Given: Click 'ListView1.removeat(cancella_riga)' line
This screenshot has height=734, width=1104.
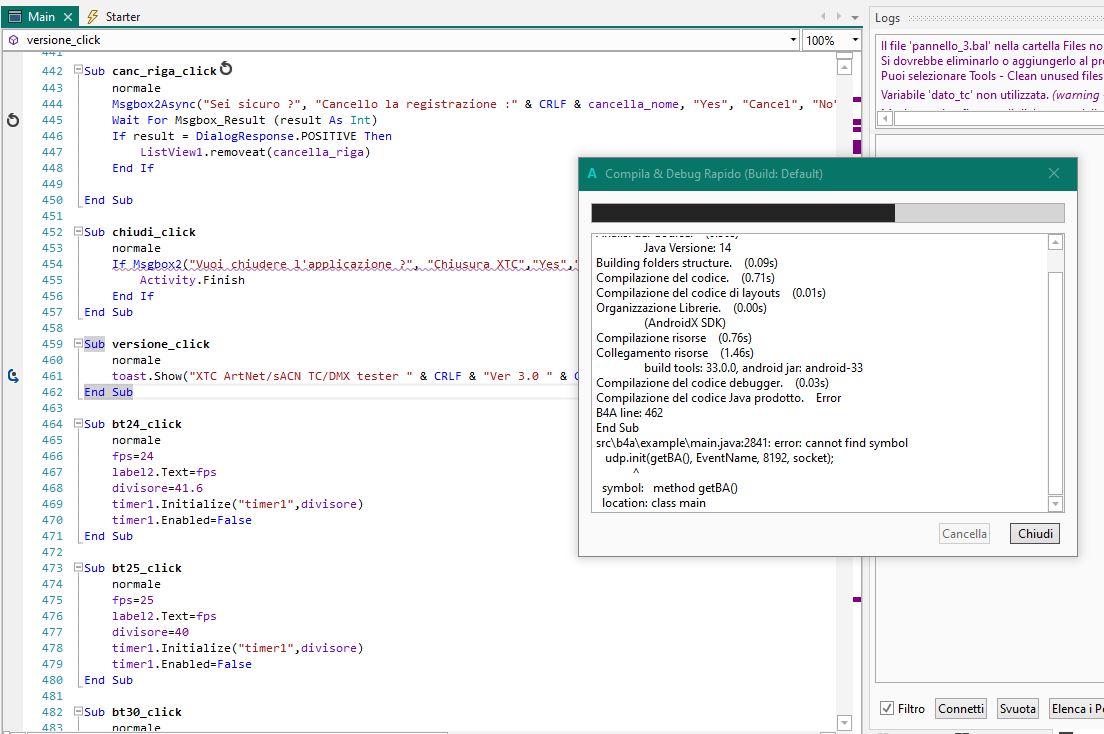Looking at the screenshot, I should [255, 151].
